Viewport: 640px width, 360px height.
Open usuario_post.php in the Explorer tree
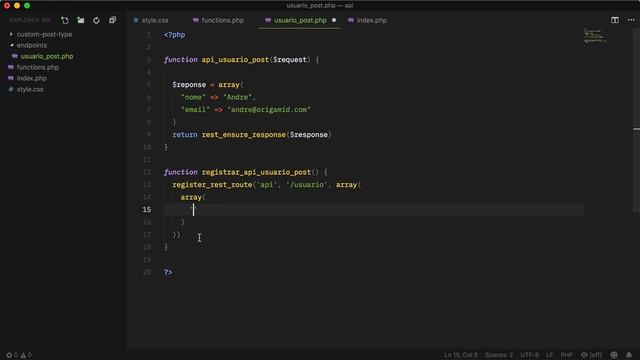(x=47, y=56)
